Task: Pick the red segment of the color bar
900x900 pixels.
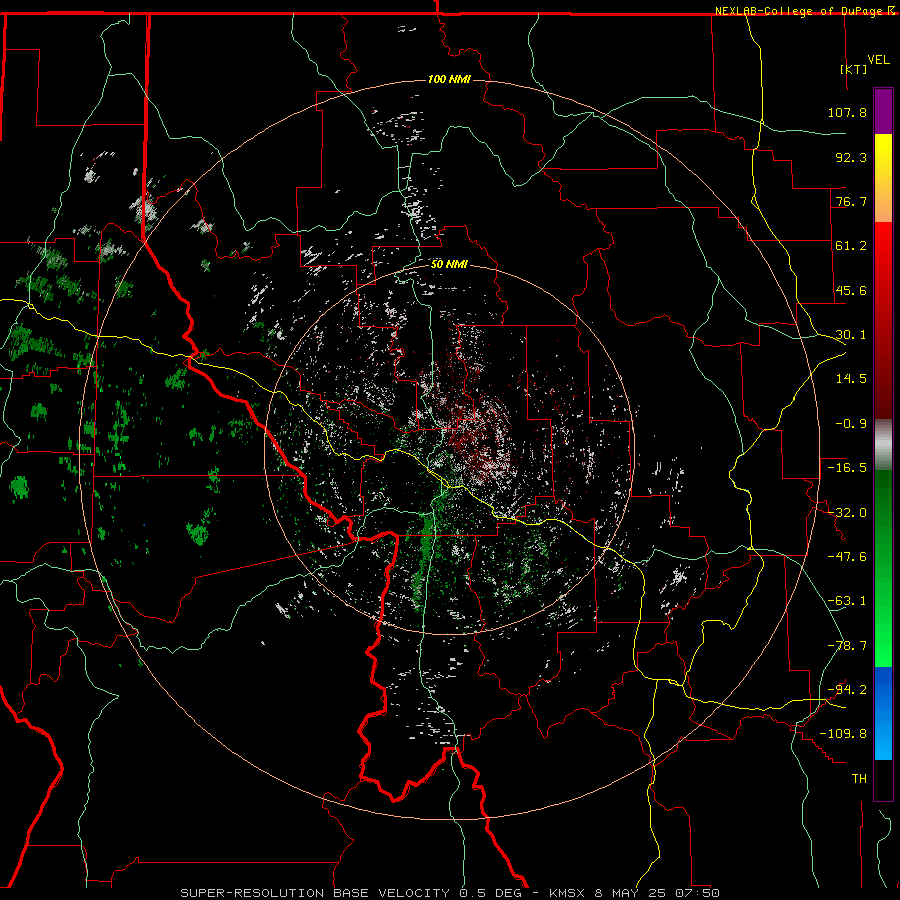Action: [883, 320]
